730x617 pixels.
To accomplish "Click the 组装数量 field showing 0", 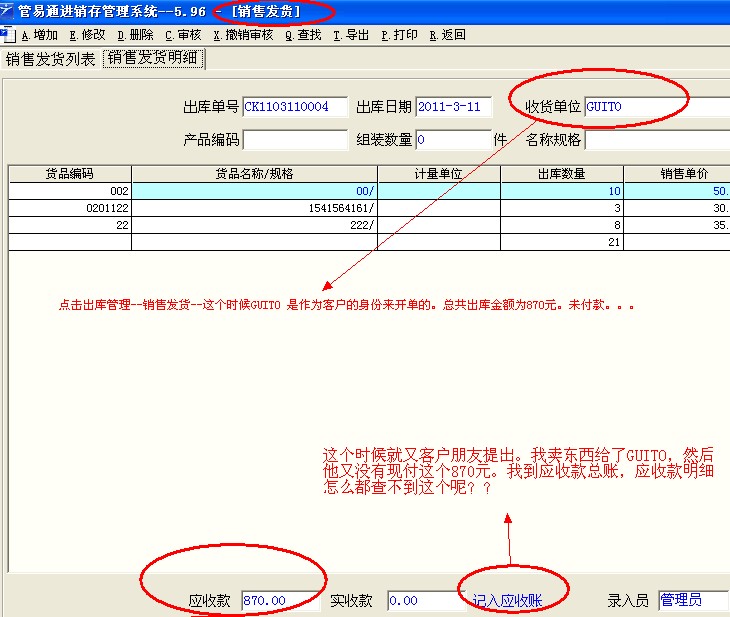I will click(453, 140).
